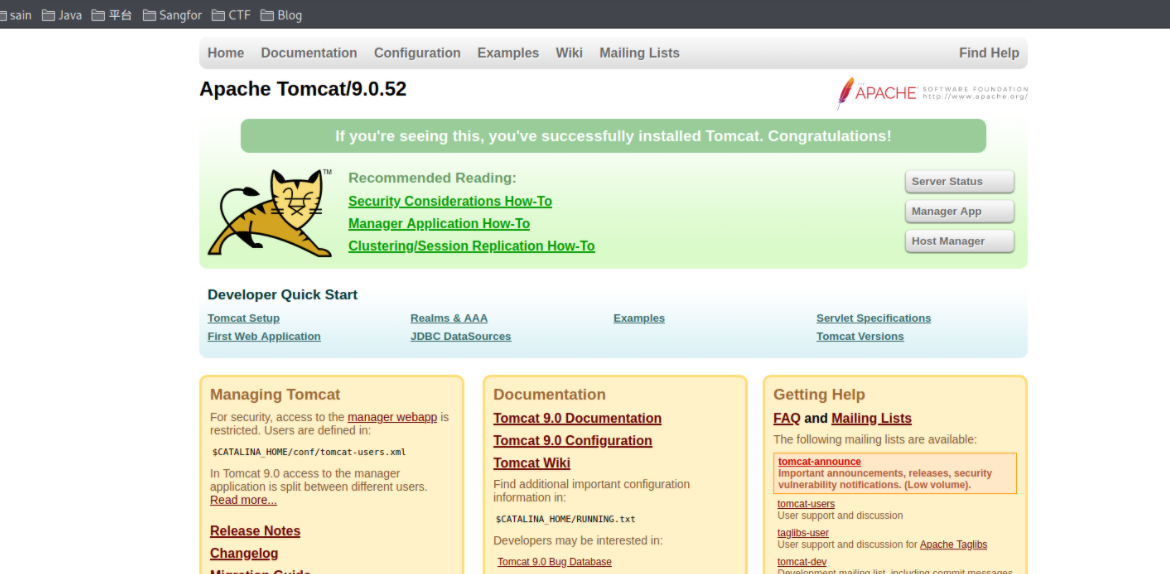
Task: Open the Apache Taglibs link
Action: point(954,545)
